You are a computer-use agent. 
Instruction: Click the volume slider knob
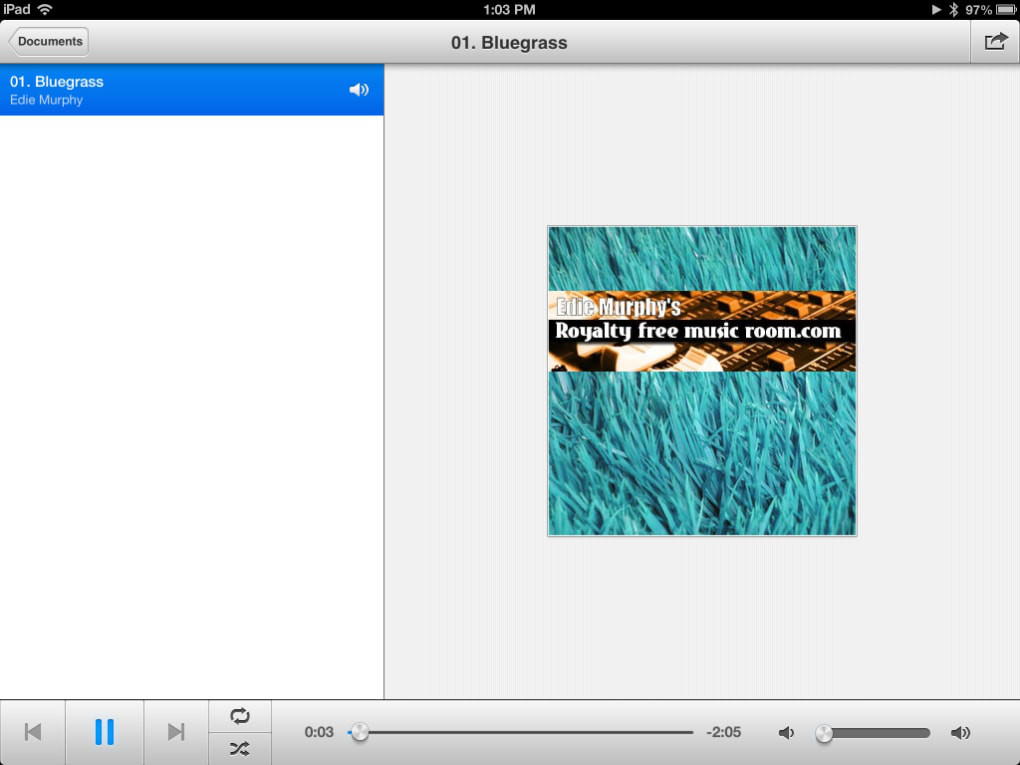(824, 733)
